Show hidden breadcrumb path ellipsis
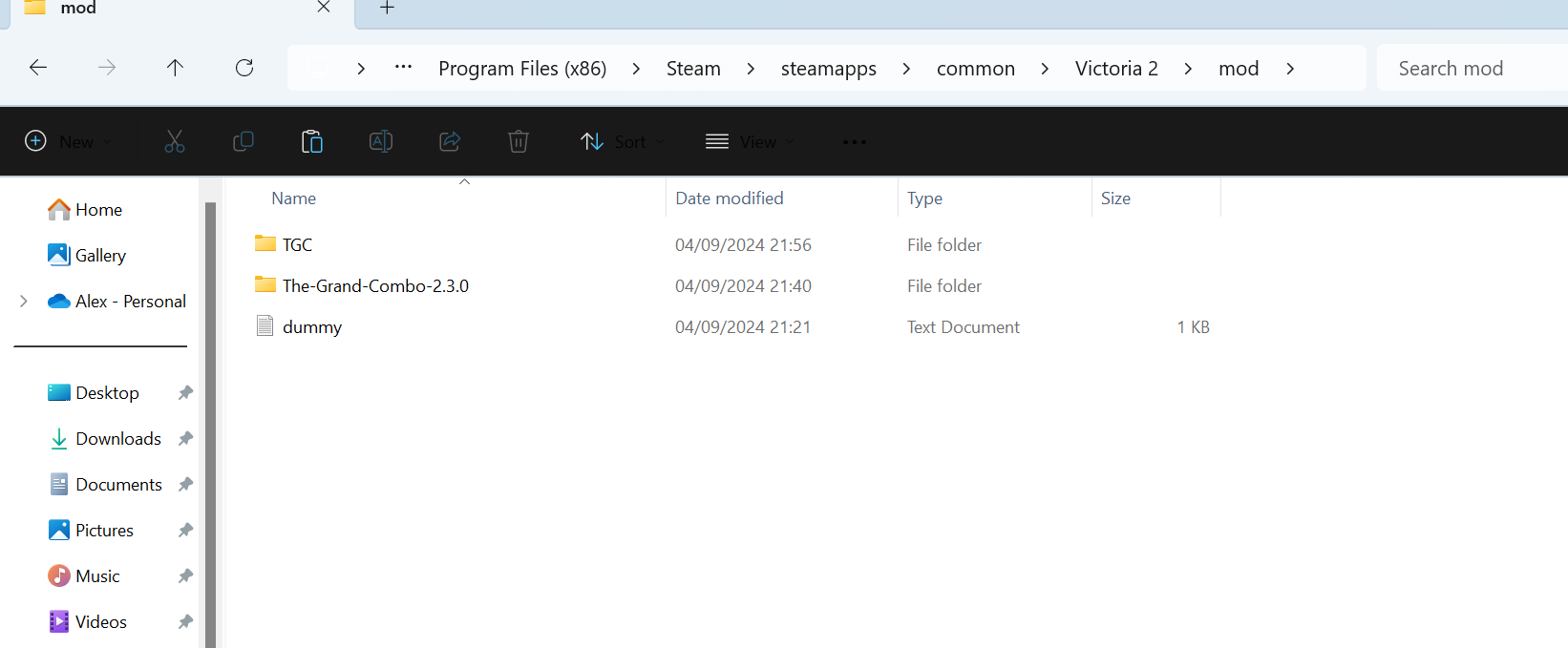The image size is (1568, 648). coord(404,67)
